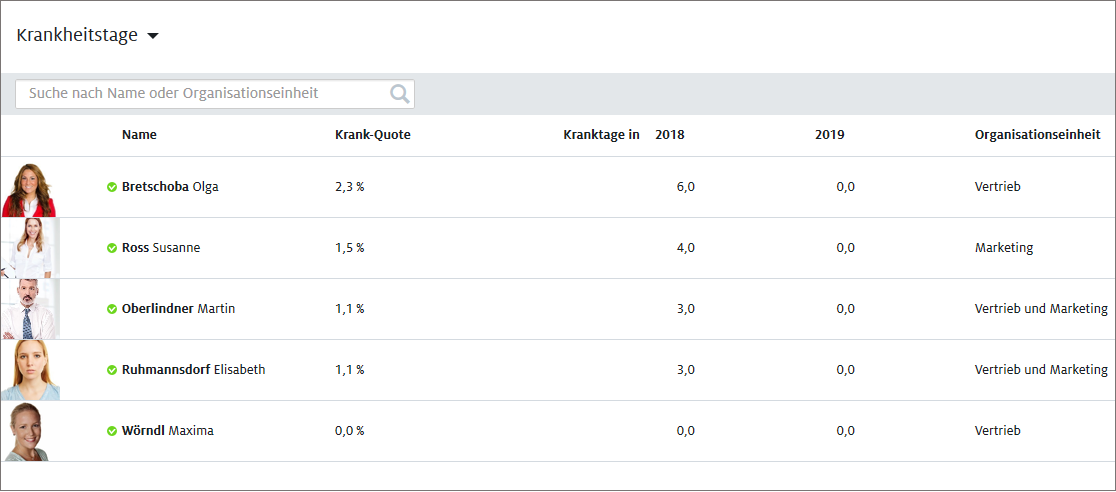Click the search magnifier icon
The width and height of the screenshot is (1116, 492).
coord(399,94)
